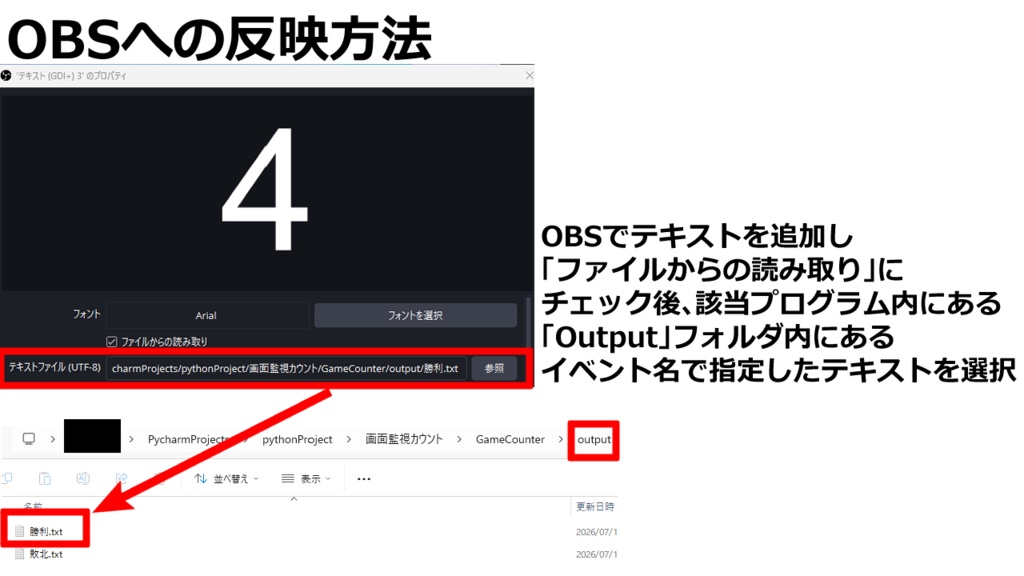Image resolution: width=1024 pixels, height=576 pixels.
Task: Expand chevron between pythonProject and 画面監視カウント
Action: coord(349,440)
